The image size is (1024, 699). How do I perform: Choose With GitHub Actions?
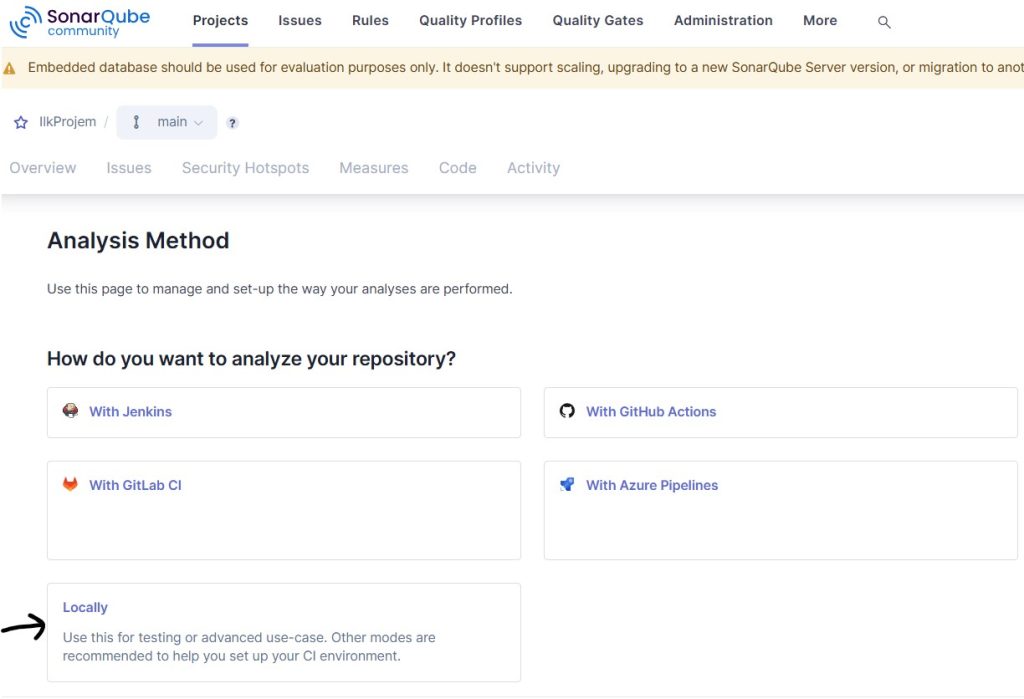coord(781,412)
